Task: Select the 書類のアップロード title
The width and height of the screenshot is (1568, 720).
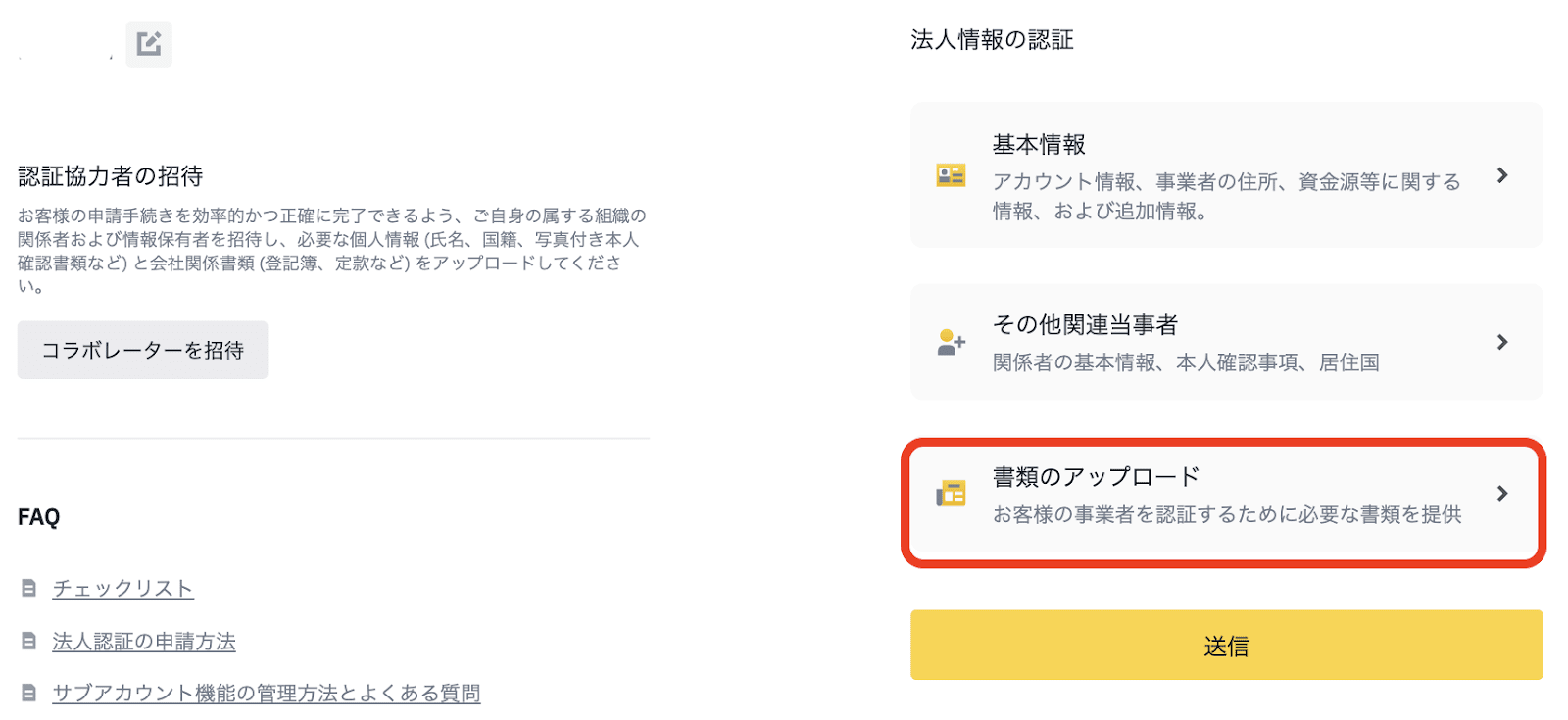Action: tap(1096, 477)
